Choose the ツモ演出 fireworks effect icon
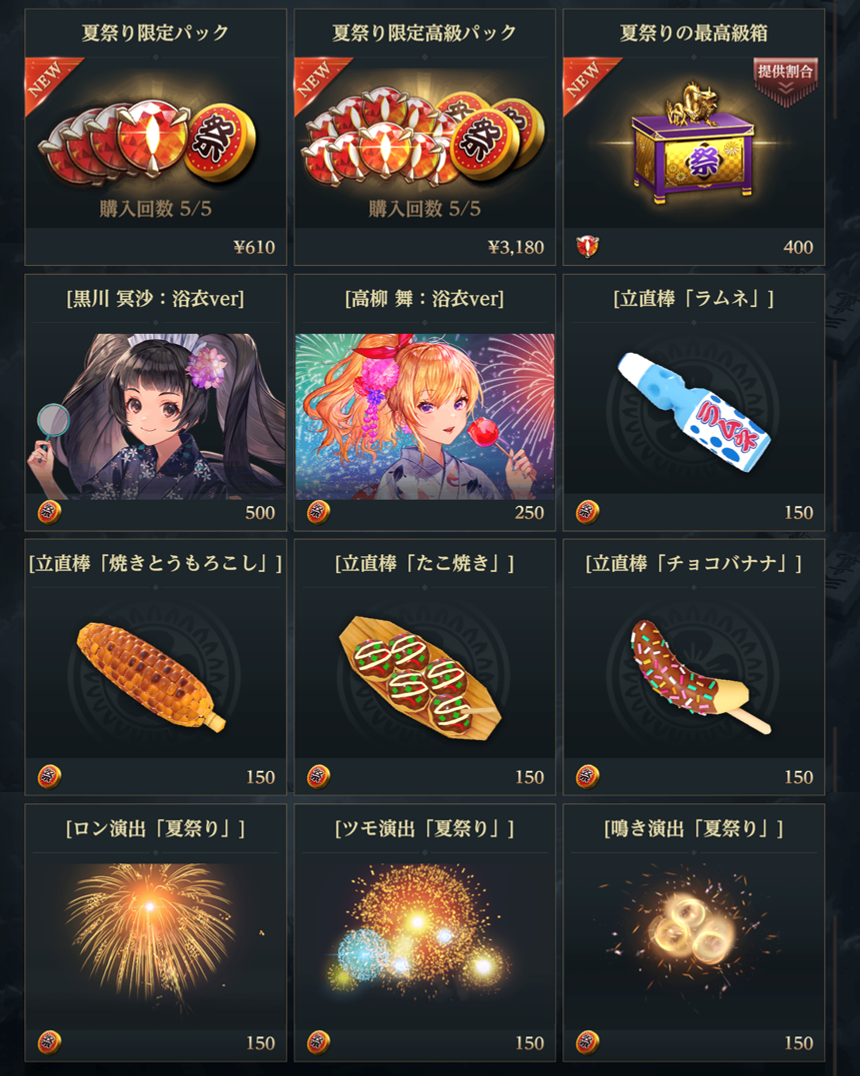The image size is (860, 1076). (x=420, y=930)
